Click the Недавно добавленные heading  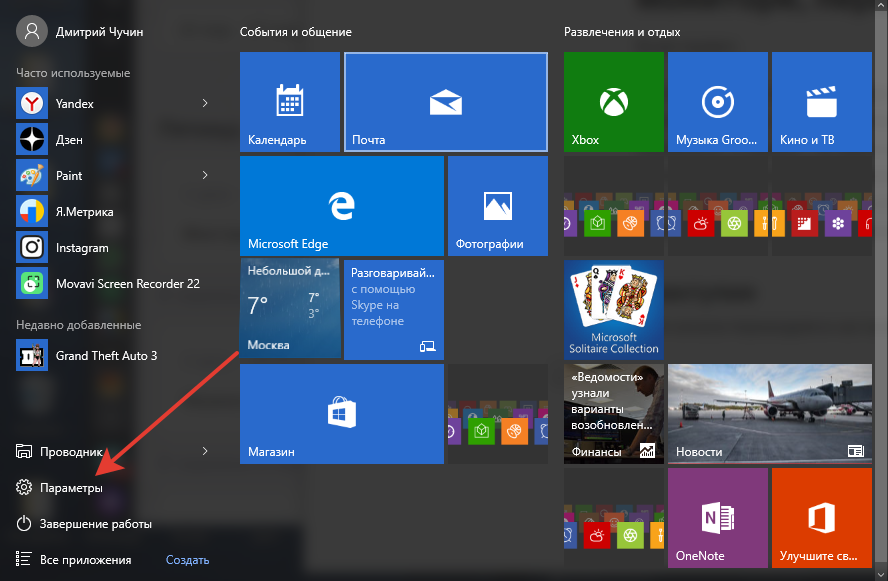pos(79,325)
